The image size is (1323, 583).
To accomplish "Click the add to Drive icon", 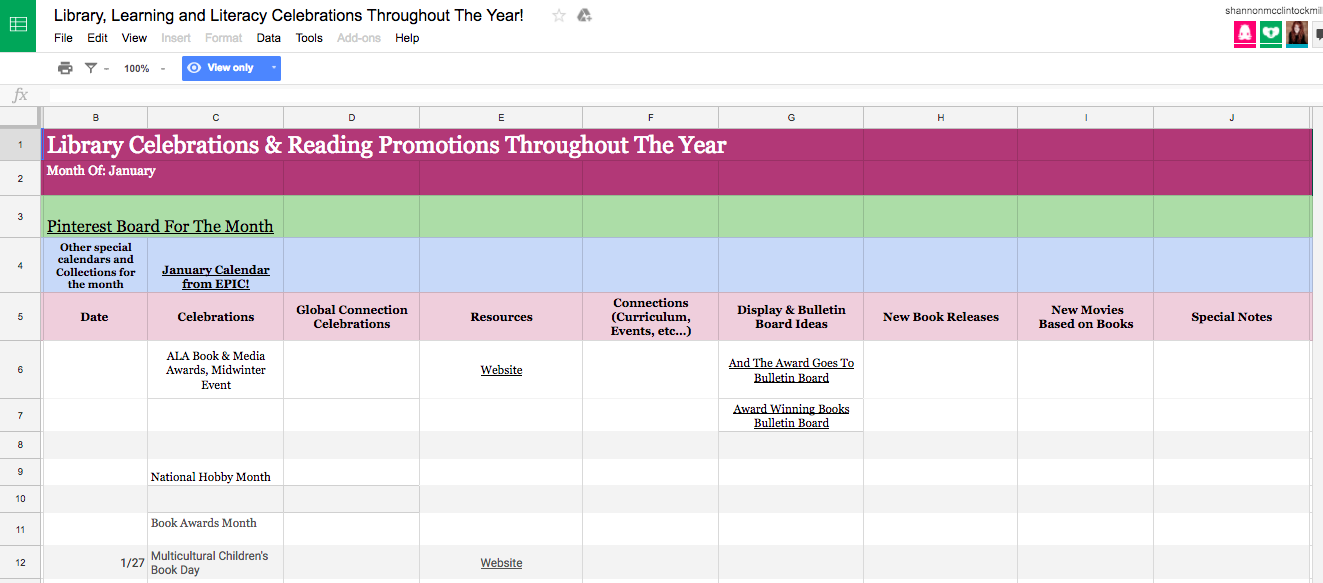I will pyautogui.click(x=585, y=16).
